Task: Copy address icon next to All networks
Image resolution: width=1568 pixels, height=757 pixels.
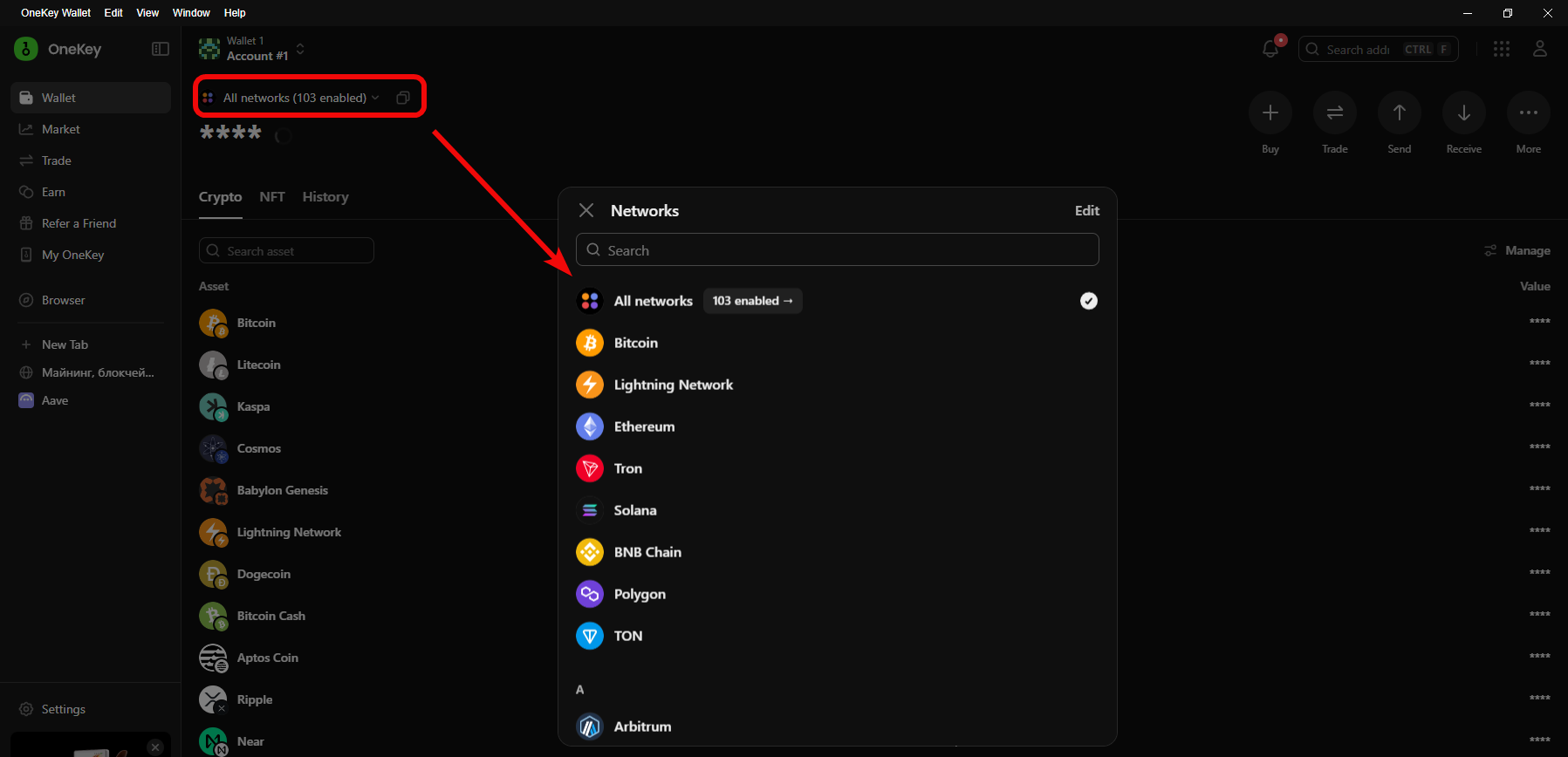Action: [x=403, y=98]
